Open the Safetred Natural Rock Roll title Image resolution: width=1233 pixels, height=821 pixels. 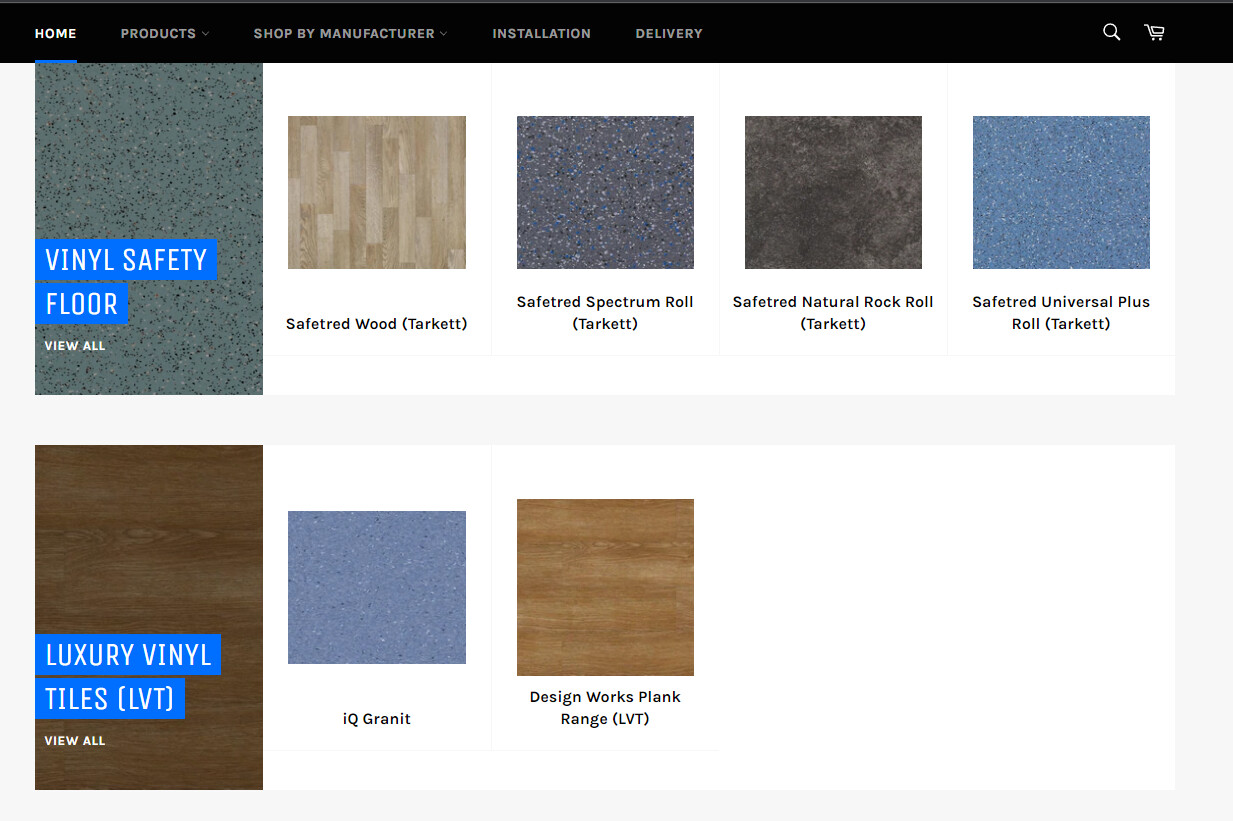tap(833, 313)
